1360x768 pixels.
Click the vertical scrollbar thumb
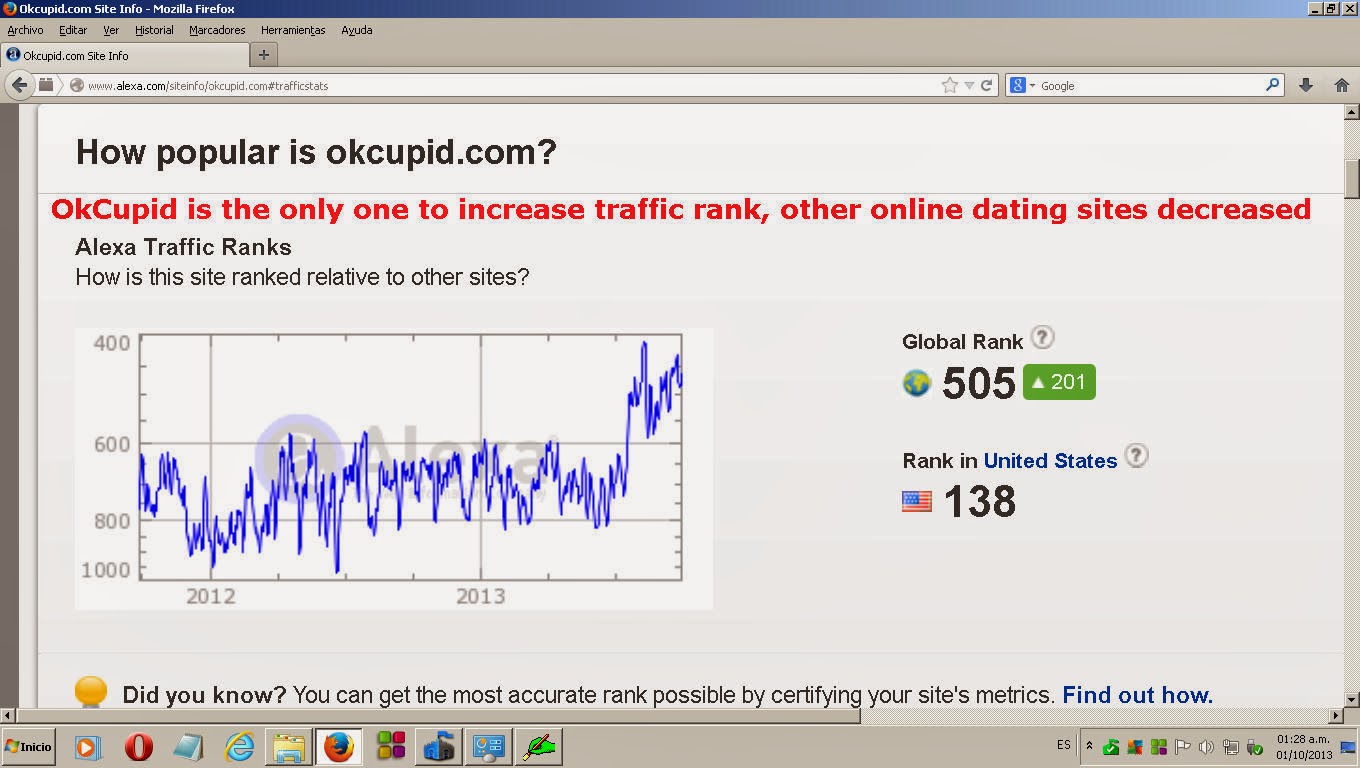point(1351,179)
